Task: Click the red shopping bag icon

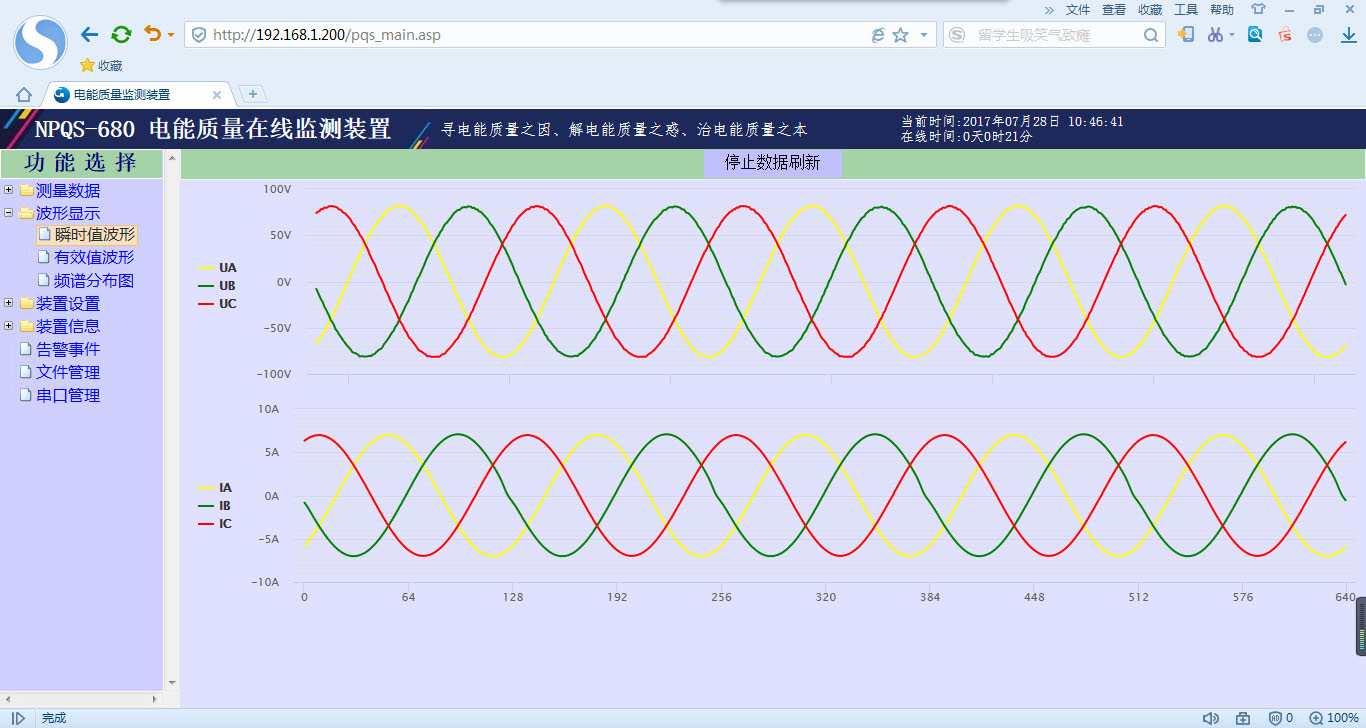Action: coord(1285,35)
